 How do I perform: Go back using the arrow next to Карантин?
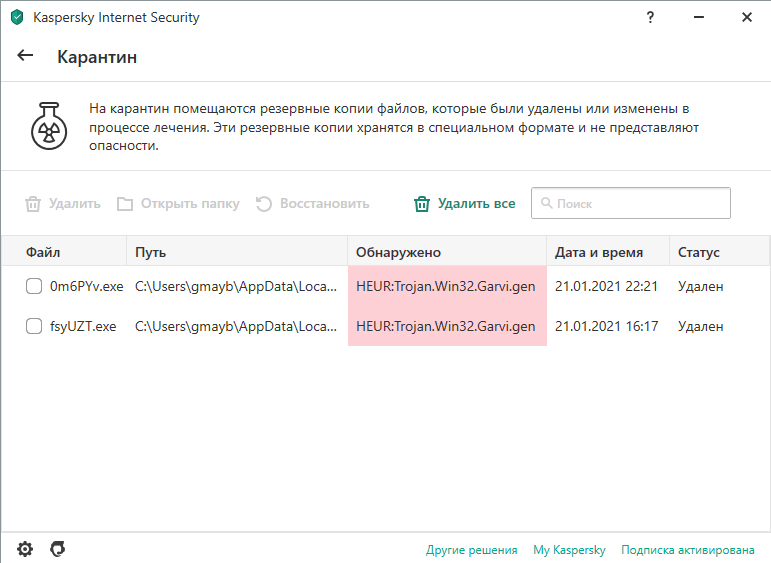[x=25, y=56]
